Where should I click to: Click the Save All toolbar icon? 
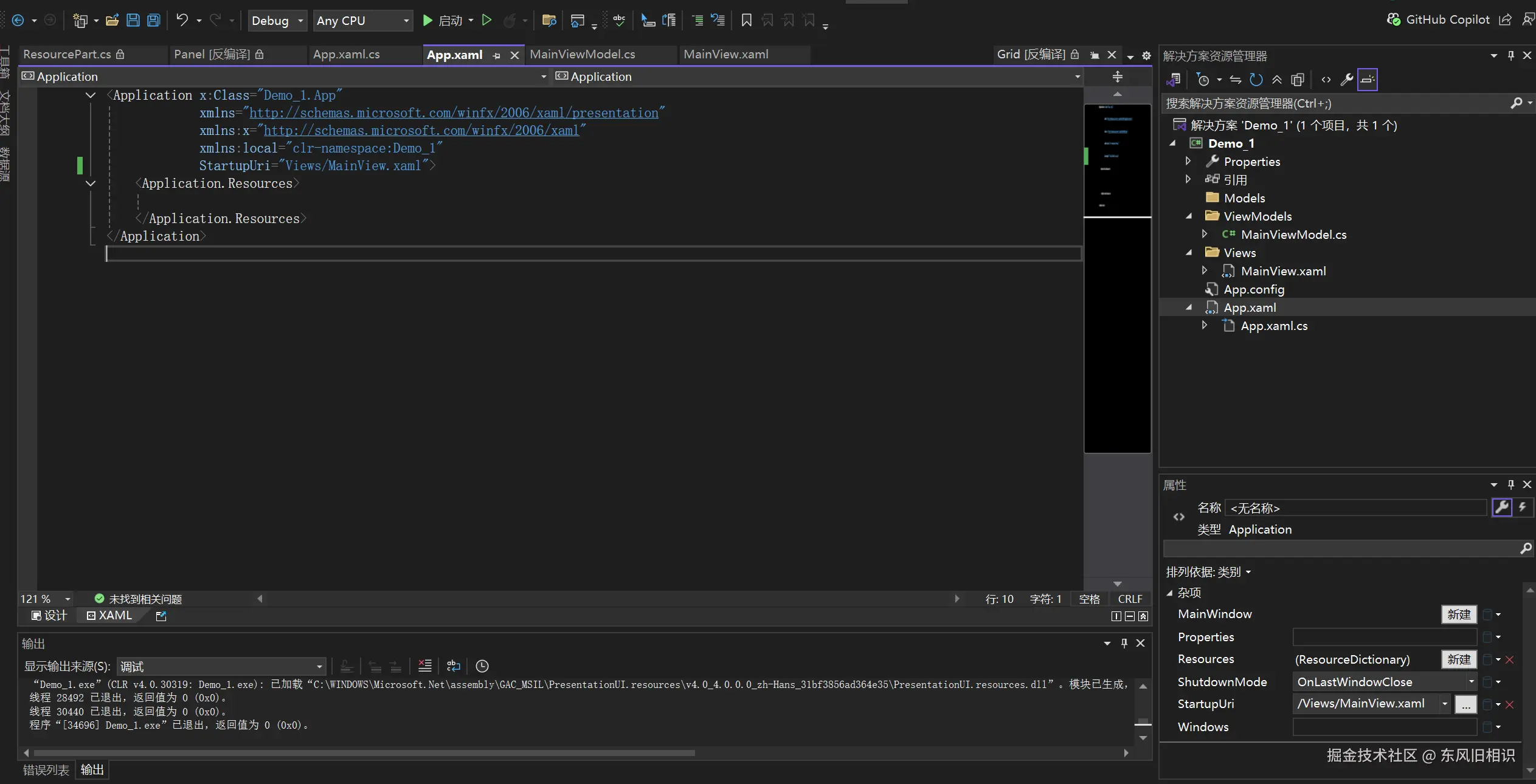pyautogui.click(x=154, y=20)
